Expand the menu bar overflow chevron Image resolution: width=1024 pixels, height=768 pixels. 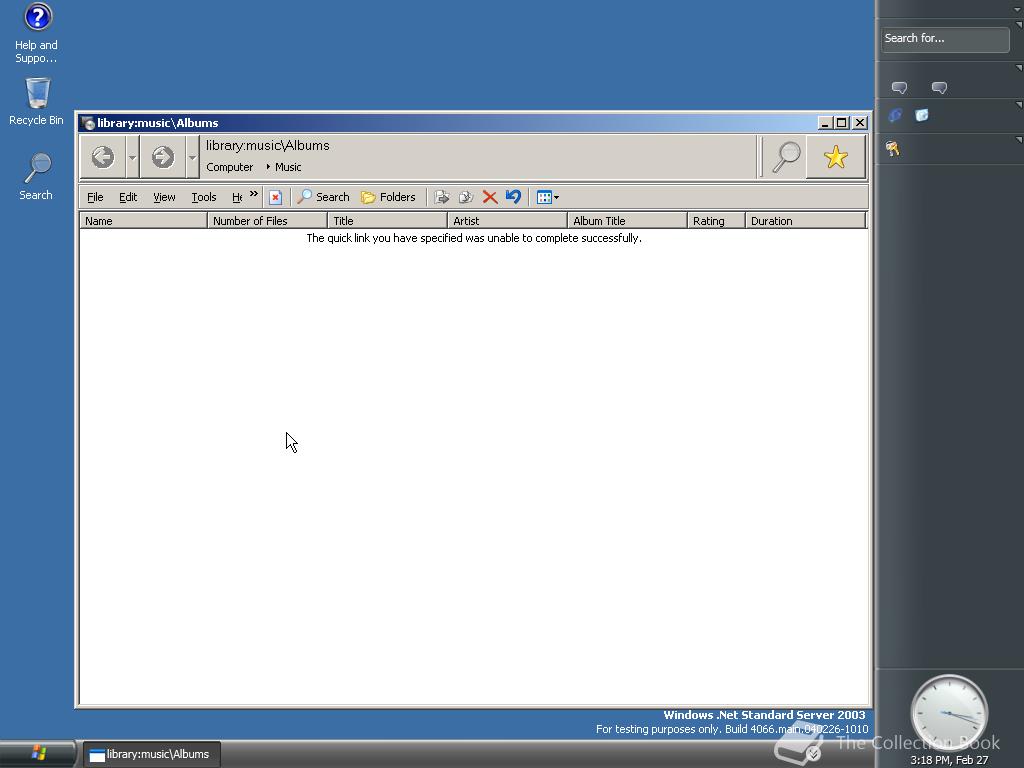pyautogui.click(x=253, y=194)
